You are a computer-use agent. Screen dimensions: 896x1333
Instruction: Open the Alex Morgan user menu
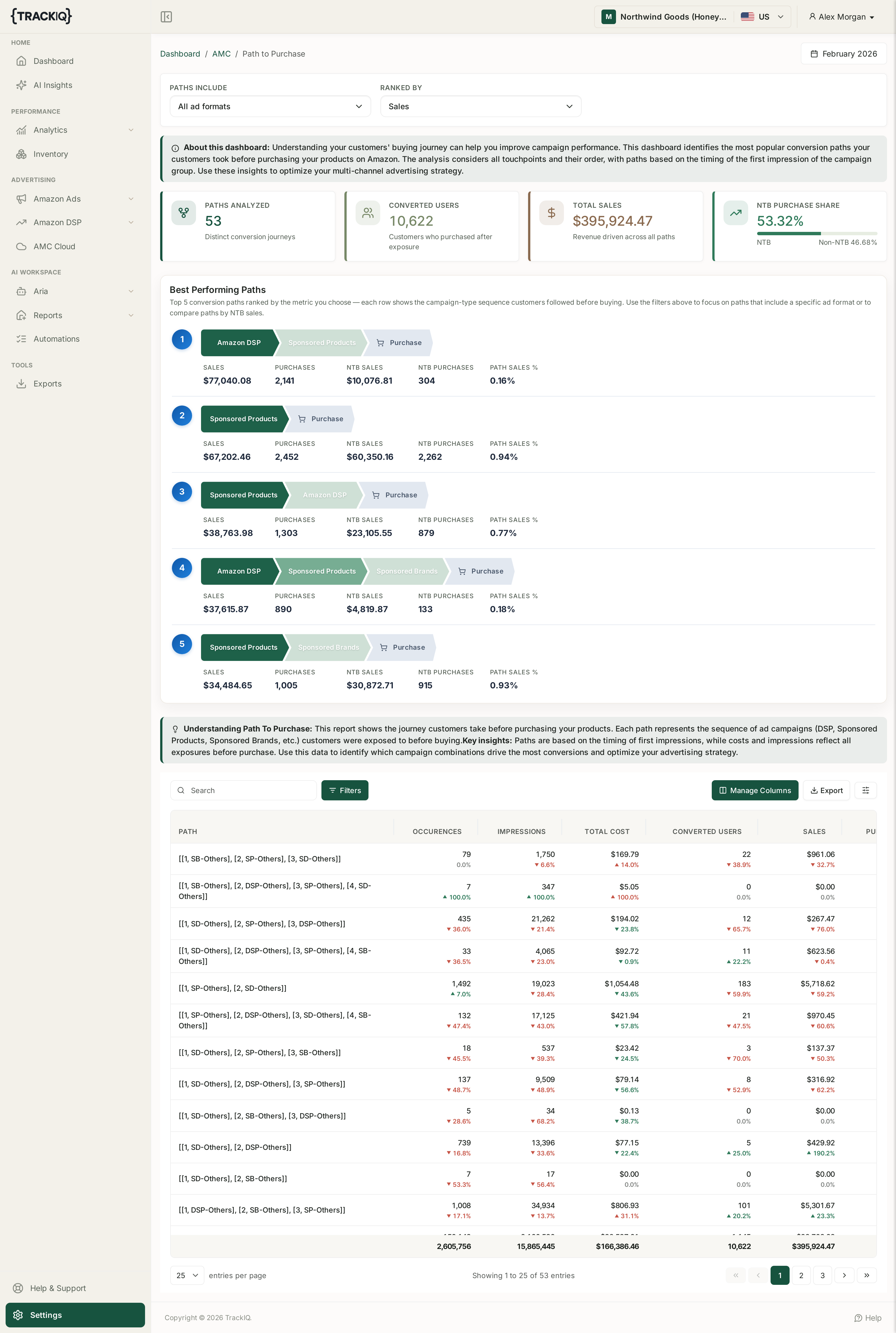[842, 17]
